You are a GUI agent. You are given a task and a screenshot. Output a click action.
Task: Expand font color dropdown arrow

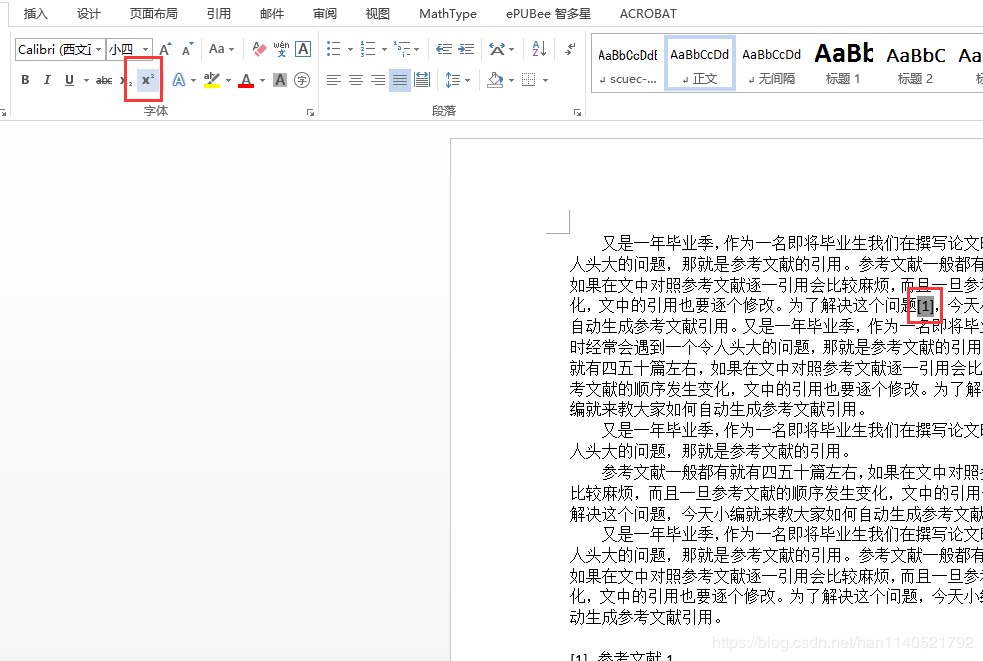(262, 80)
